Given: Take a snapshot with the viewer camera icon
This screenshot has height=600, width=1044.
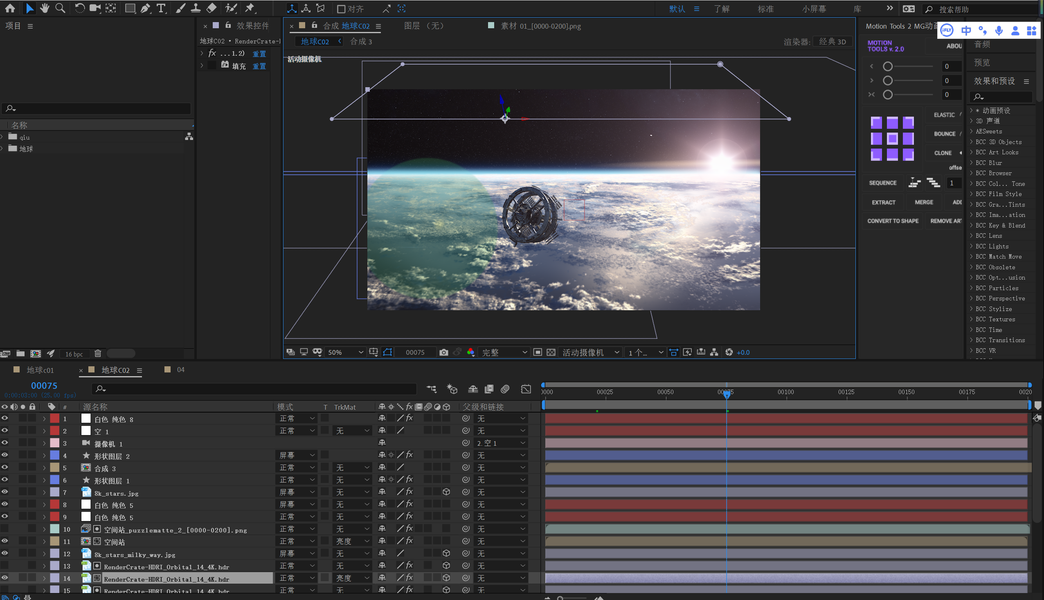Looking at the screenshot, I should click(444, 352).
